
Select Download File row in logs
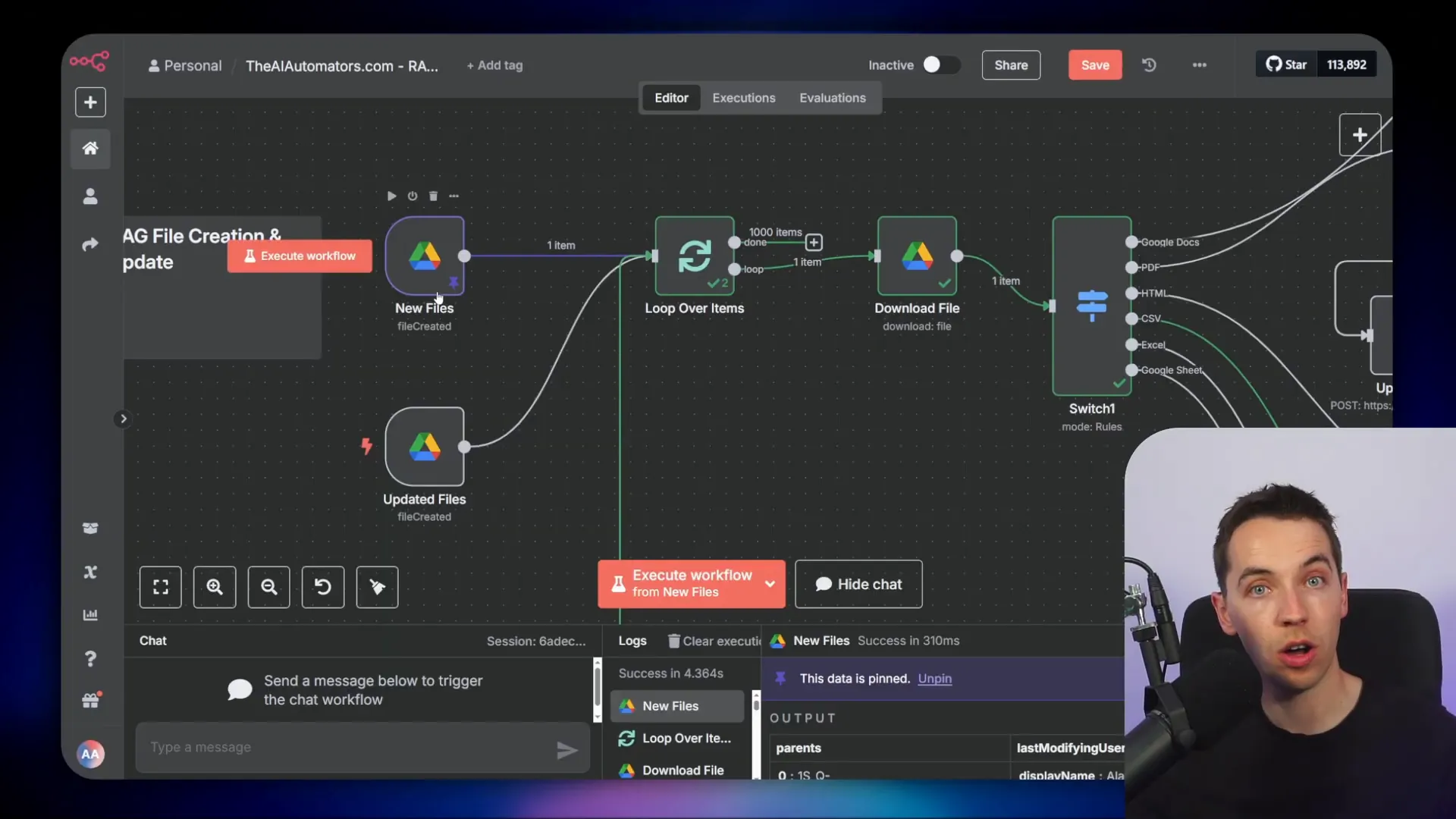pos(678,770)
